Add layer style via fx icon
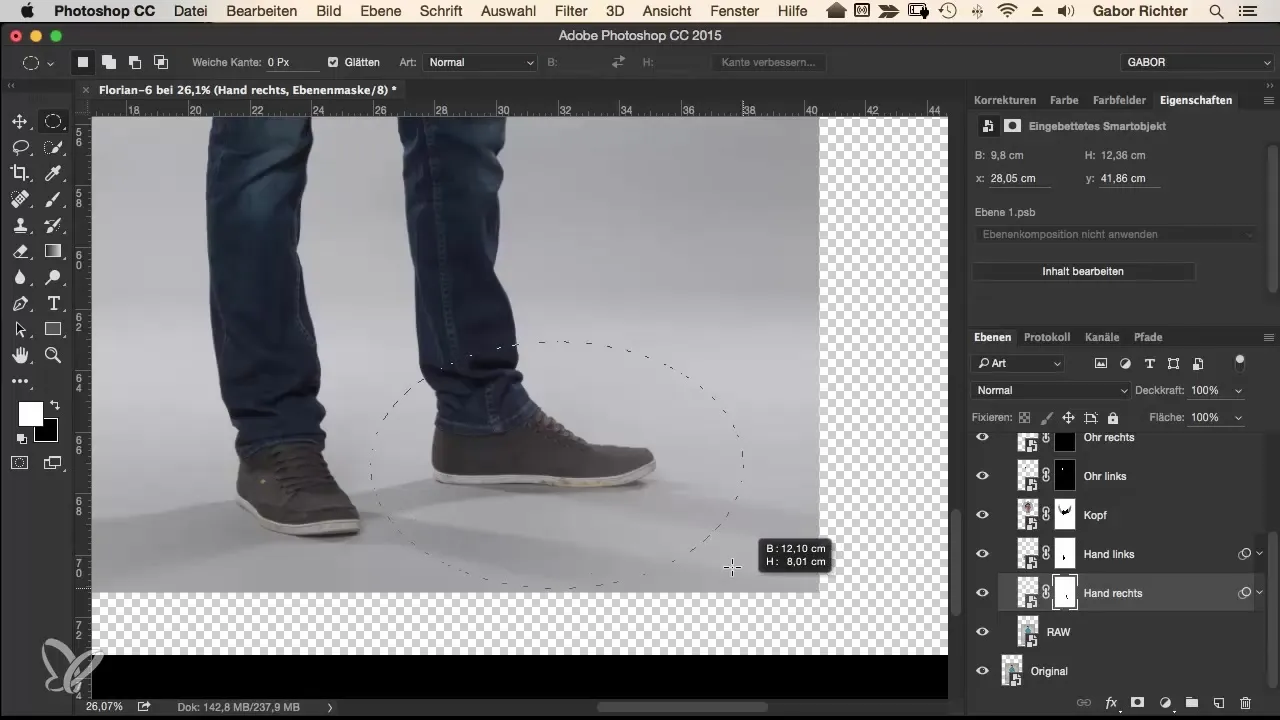This screenshot has height=720, width=1280. pyautogui.click(x=1111, y=703)
